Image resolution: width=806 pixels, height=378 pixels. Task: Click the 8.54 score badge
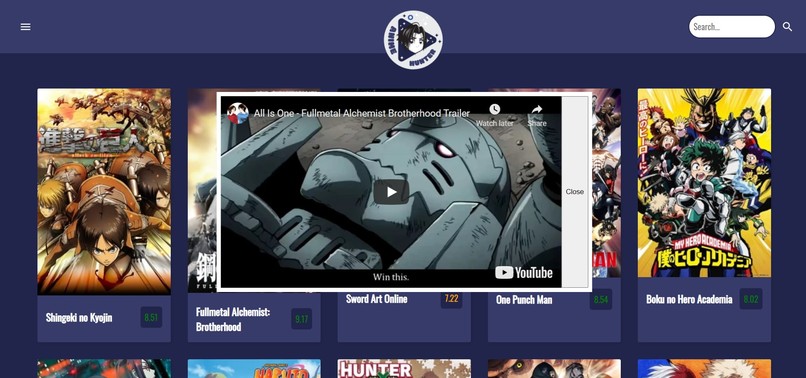[601, 299]
